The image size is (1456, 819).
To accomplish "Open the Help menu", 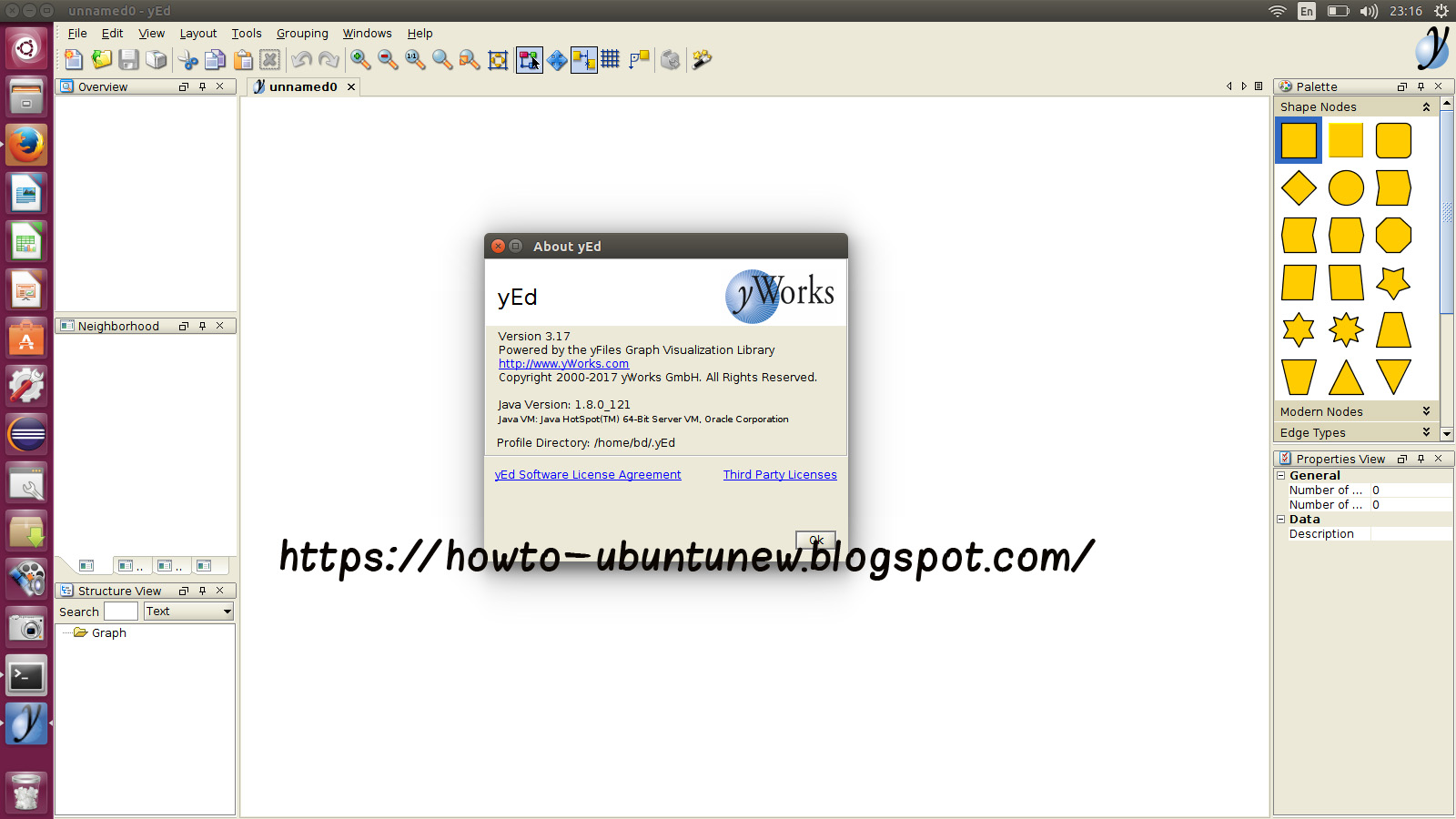I will tap(420, 34).
